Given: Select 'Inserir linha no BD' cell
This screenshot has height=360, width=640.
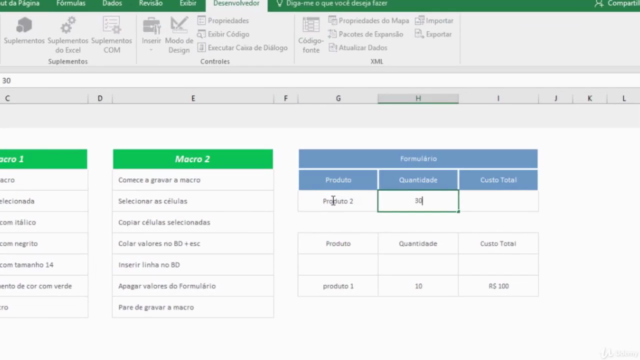Looking at the screenshot, I should [193, 265].
